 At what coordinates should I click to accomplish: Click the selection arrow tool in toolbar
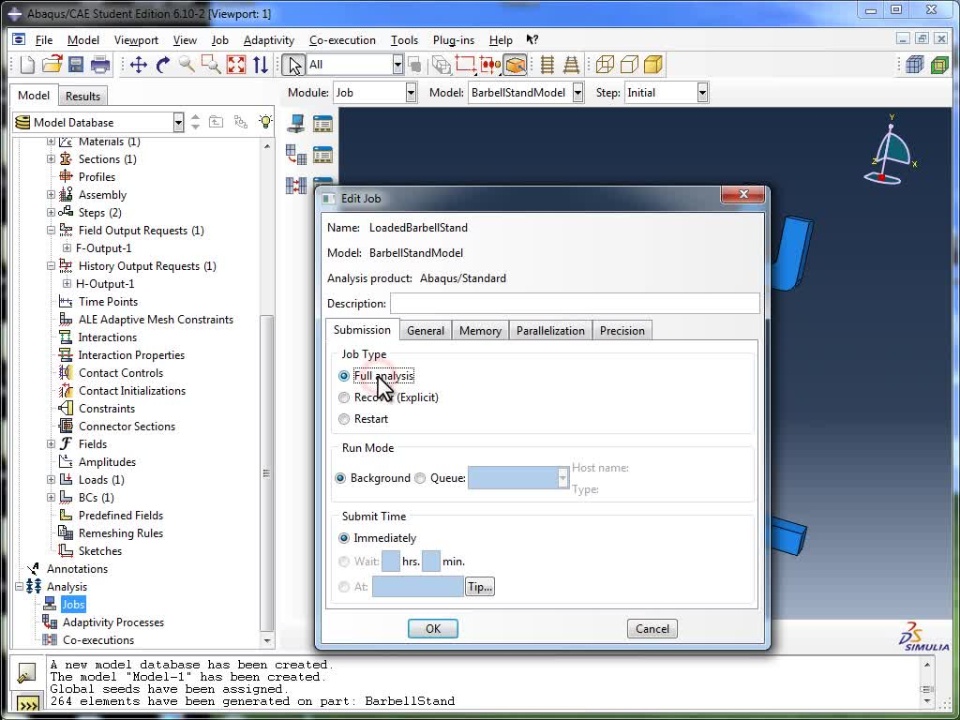click(x=294, y=65)
